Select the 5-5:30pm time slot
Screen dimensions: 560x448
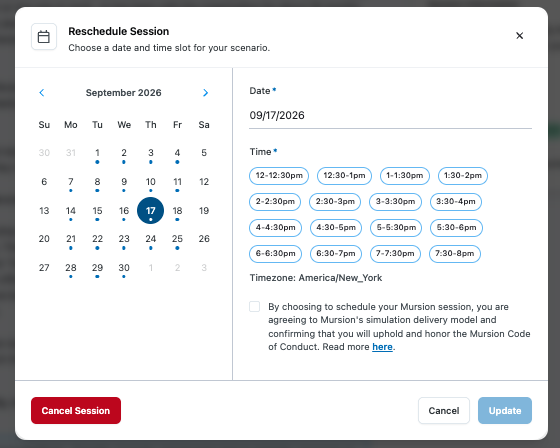[x=396, y=228]
